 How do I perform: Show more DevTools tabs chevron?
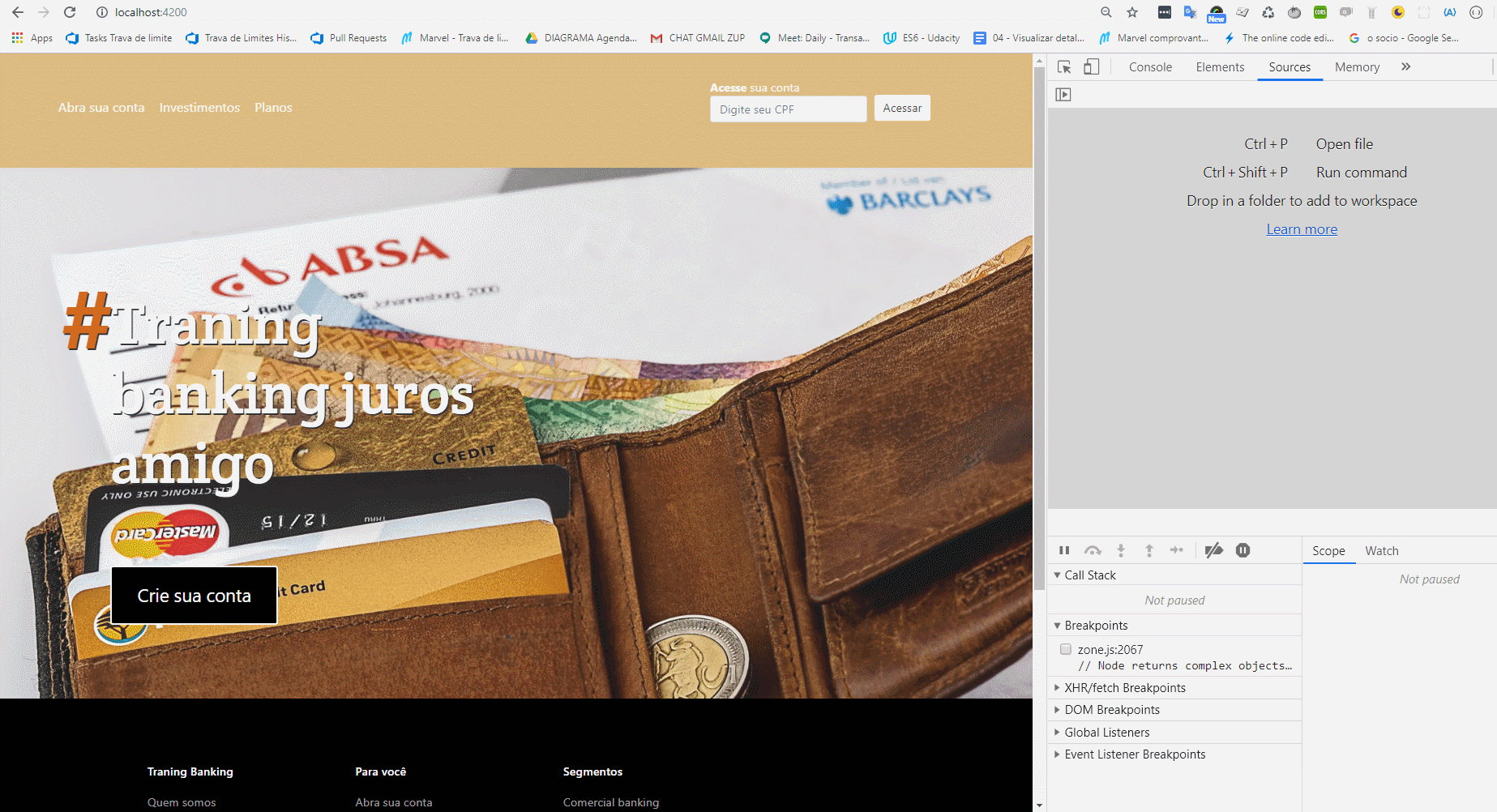(1405, 66)
